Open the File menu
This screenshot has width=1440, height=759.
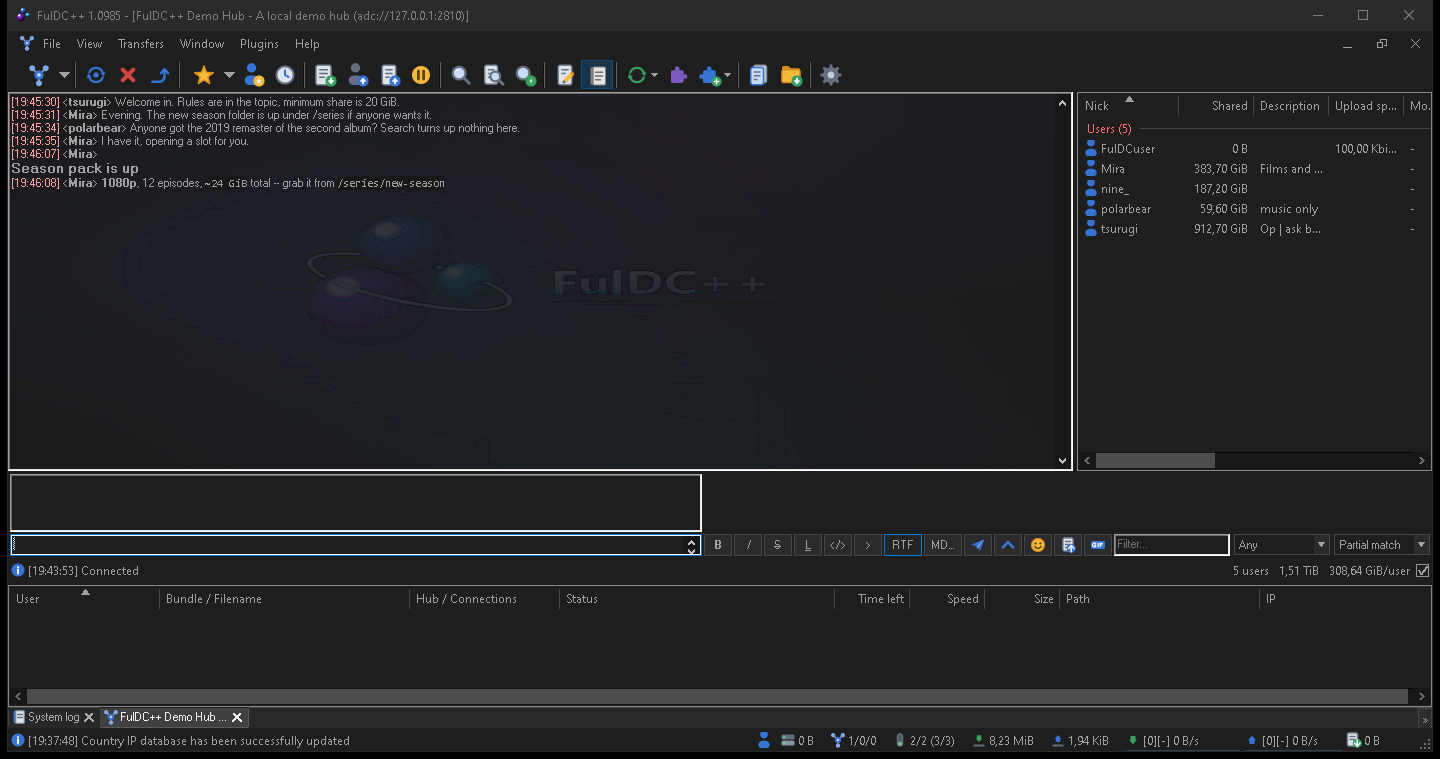coord(52,44)
